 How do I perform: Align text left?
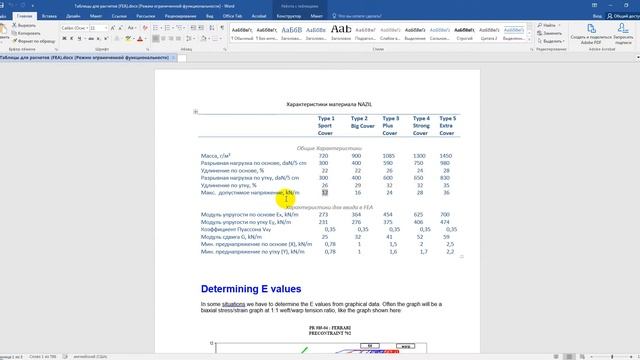coord(156,39)
